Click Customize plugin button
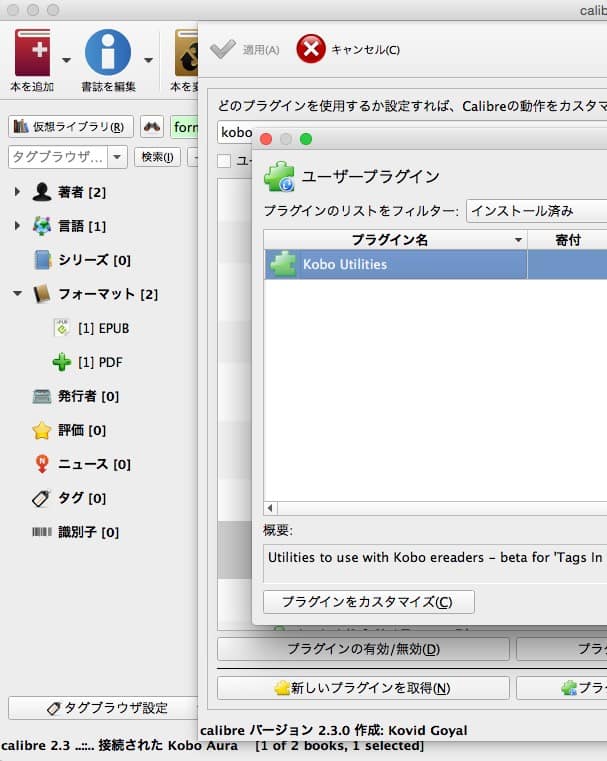This screenshot has height=761, width=607. click(368, 602)
